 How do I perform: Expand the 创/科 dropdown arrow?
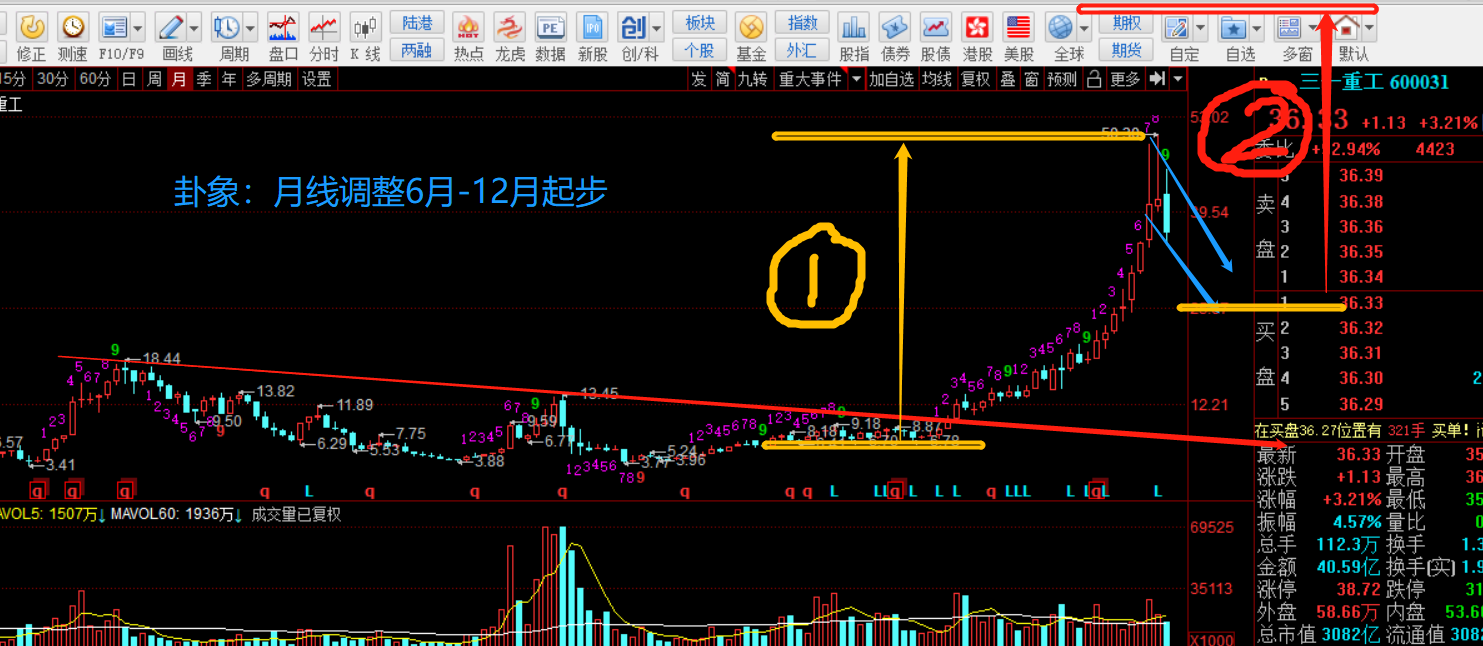656,27
